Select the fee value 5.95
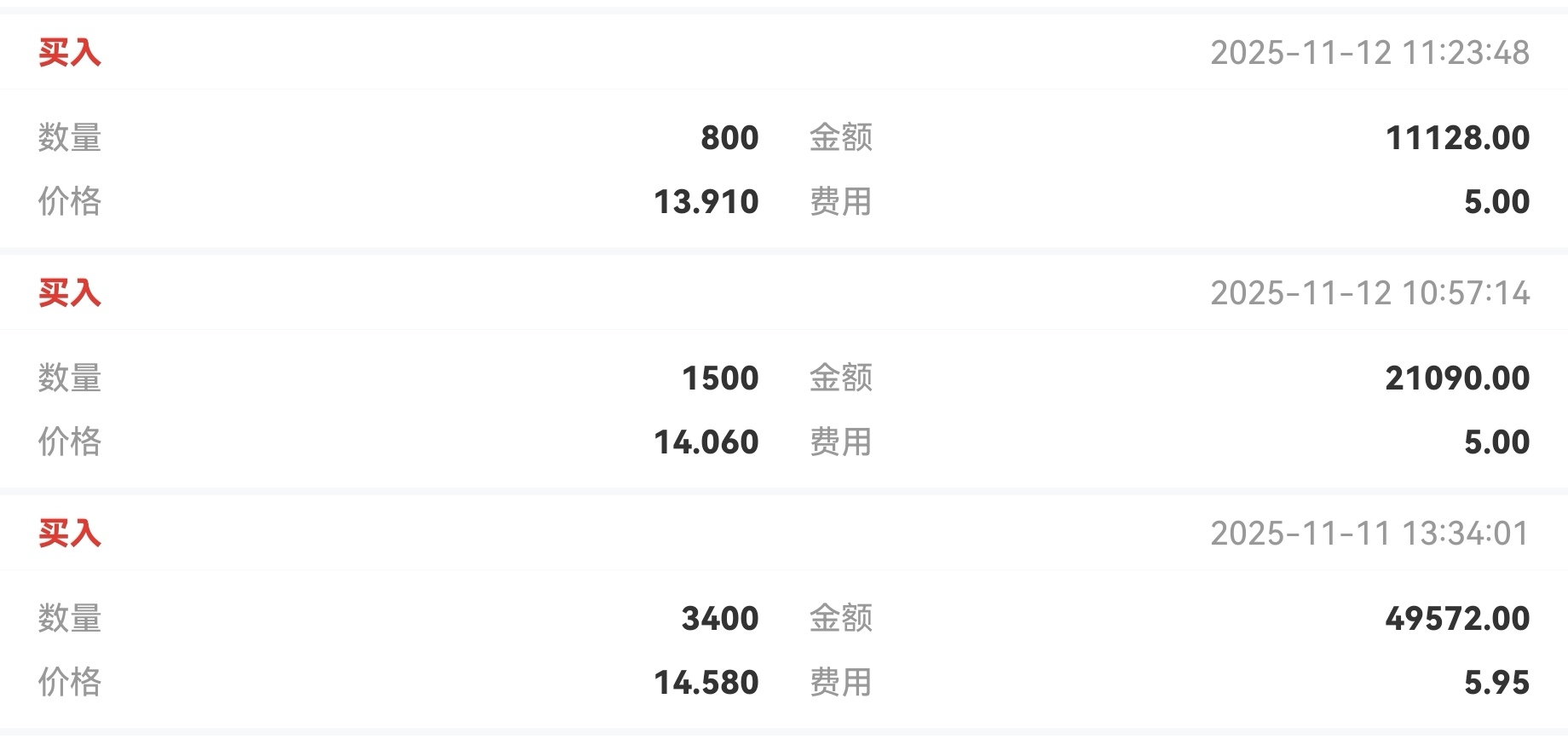1568x739 pixels. point(1496,683)
